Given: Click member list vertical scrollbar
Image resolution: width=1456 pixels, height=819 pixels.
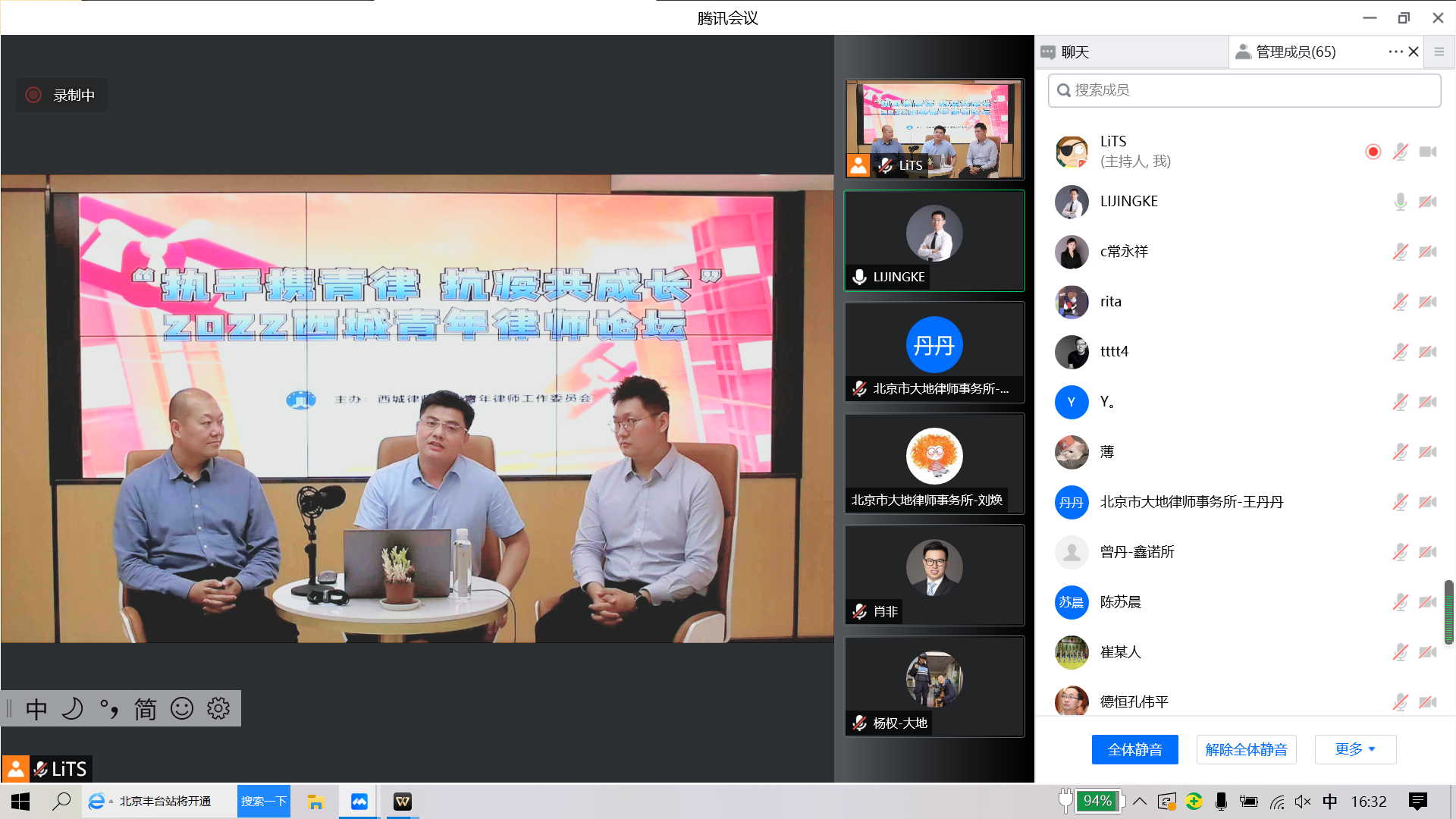Looking at the screenshot, I should [1448, 611].
